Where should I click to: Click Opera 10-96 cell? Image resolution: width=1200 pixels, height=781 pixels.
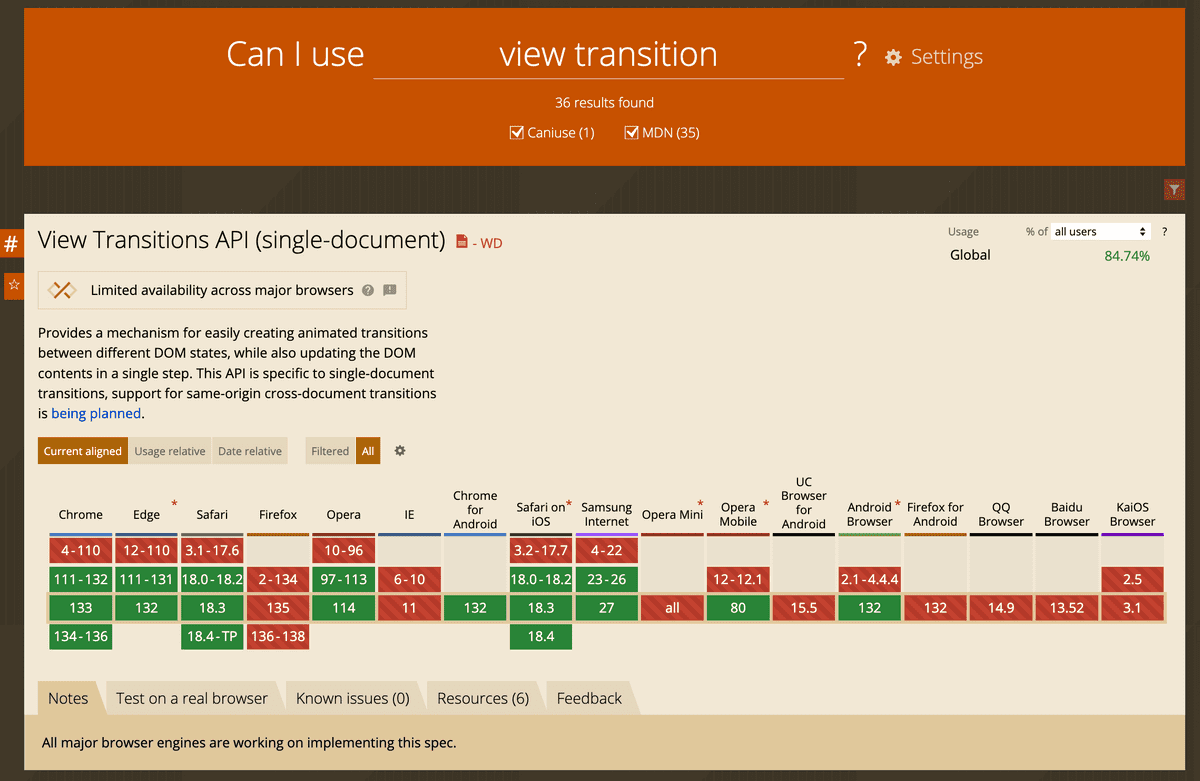[344, 550]
